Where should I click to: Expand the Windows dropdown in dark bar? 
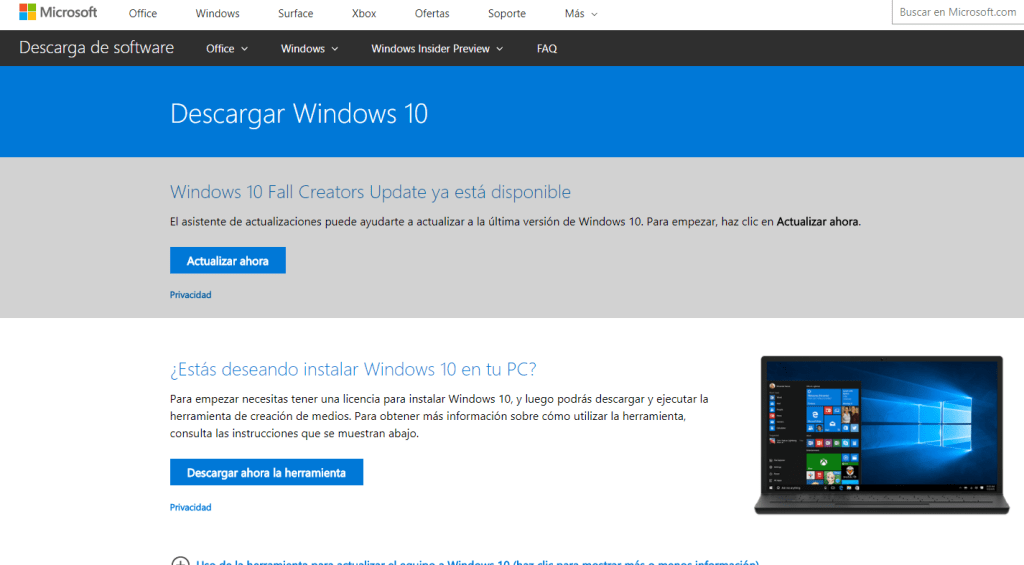[x=309, y=48]
